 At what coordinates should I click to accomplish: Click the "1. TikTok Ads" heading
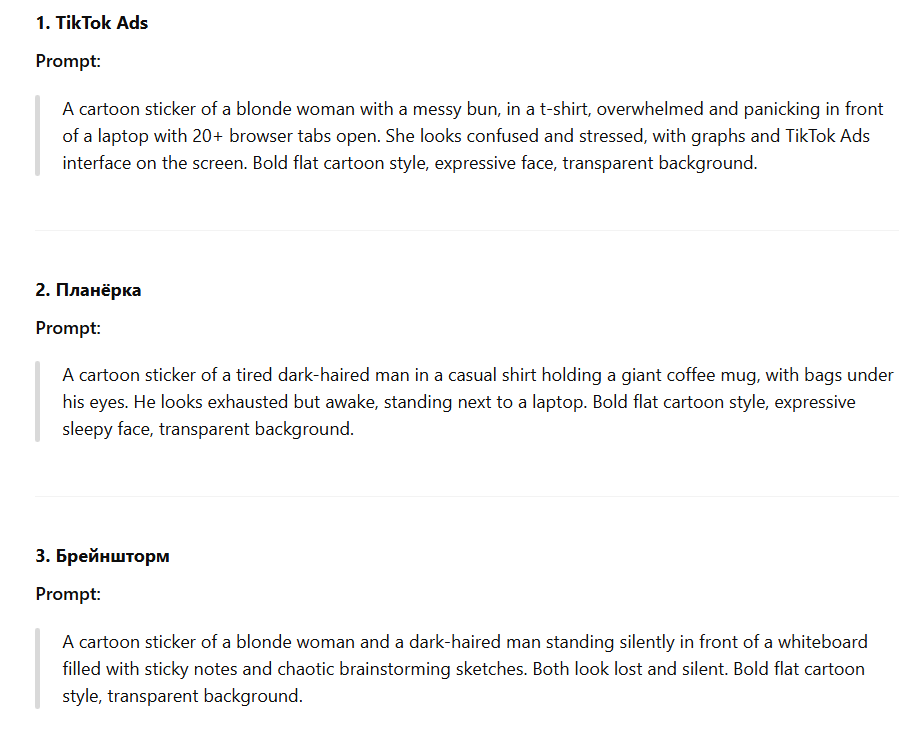[92, 23]
